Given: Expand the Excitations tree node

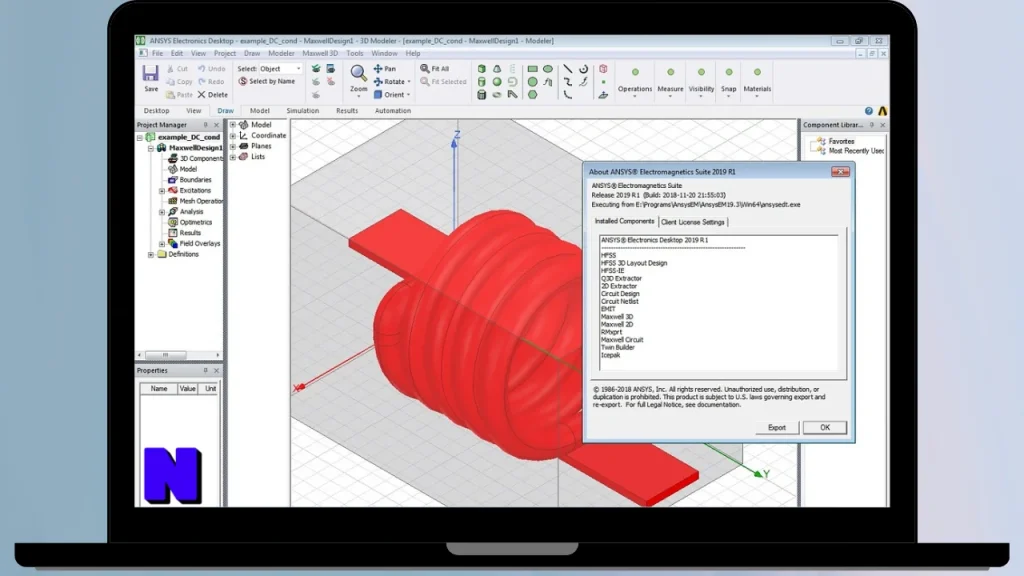Looking at the screenshot, I should [x=162, y=191].
